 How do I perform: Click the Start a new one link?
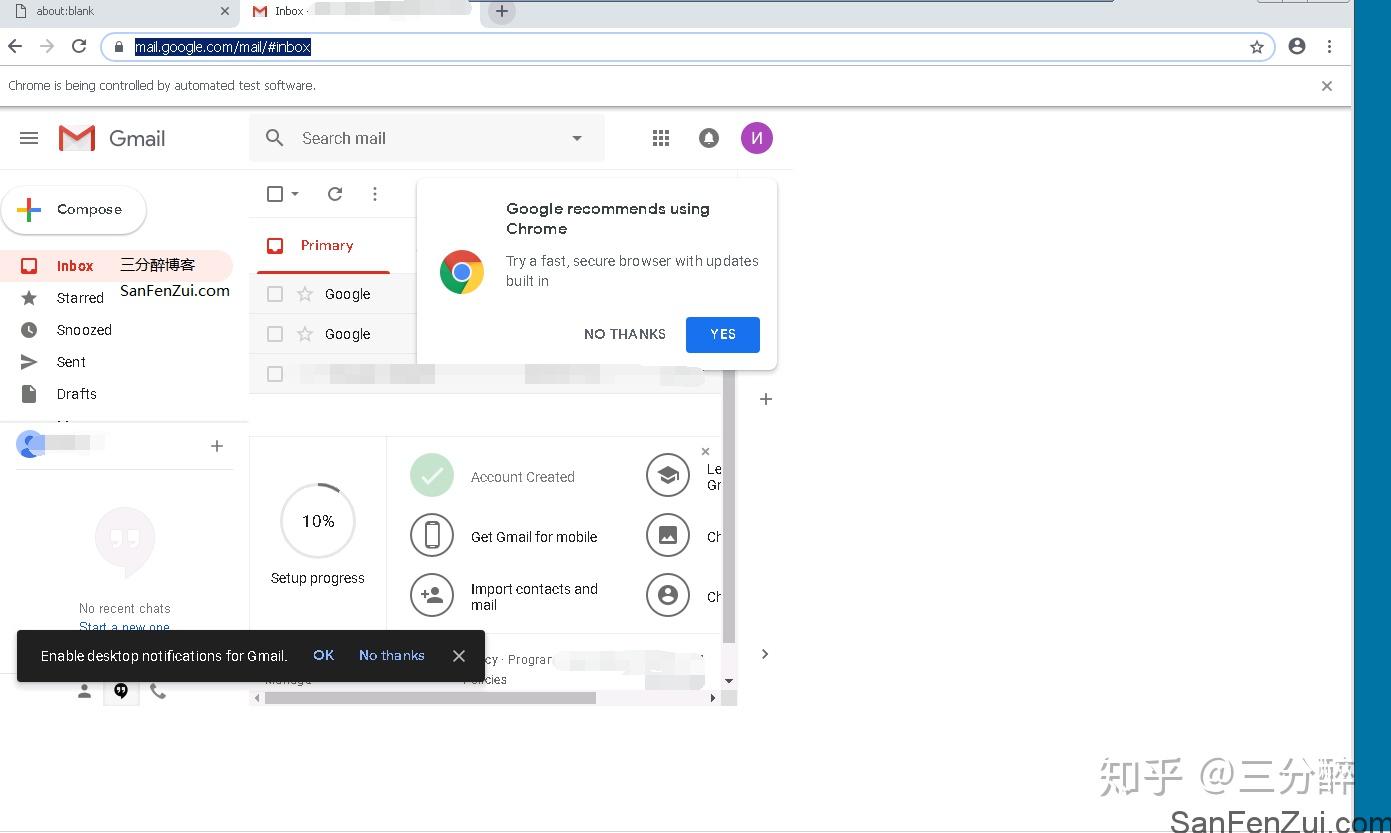click(x=125, y=628)
